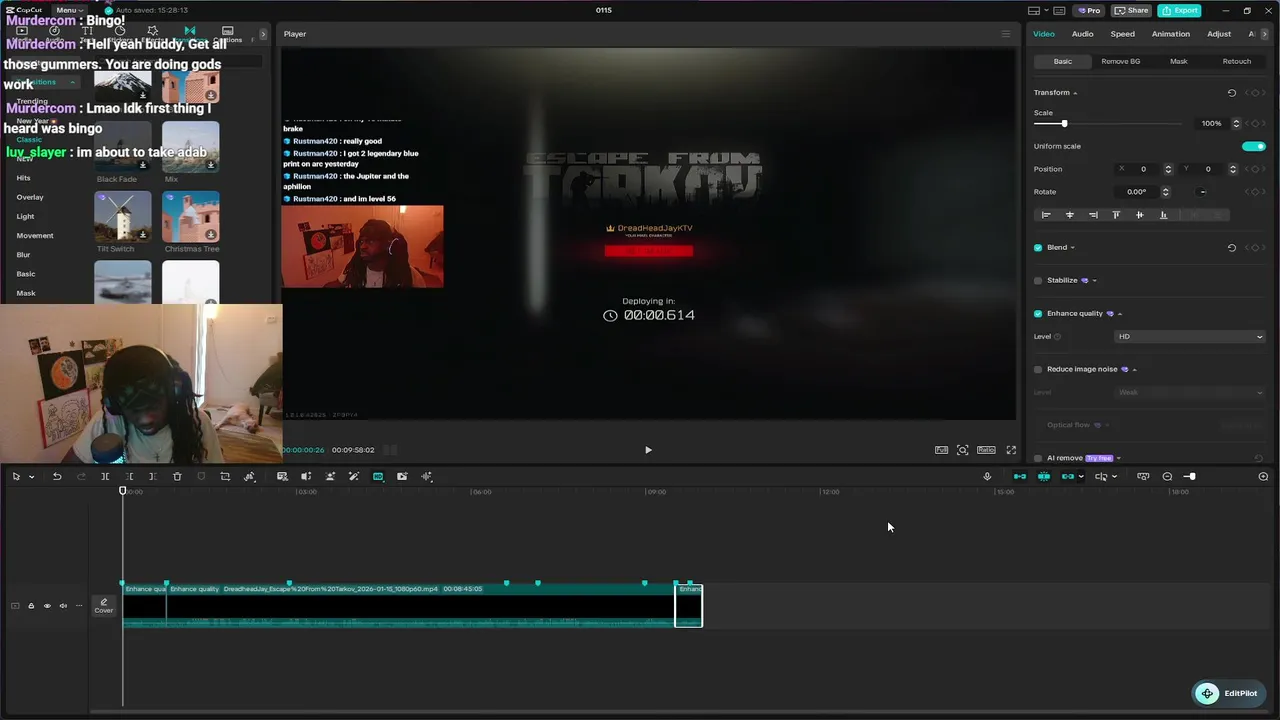1280x720 pixels.
Task: Switch to the Speed tab
Action: point(1122,34)
